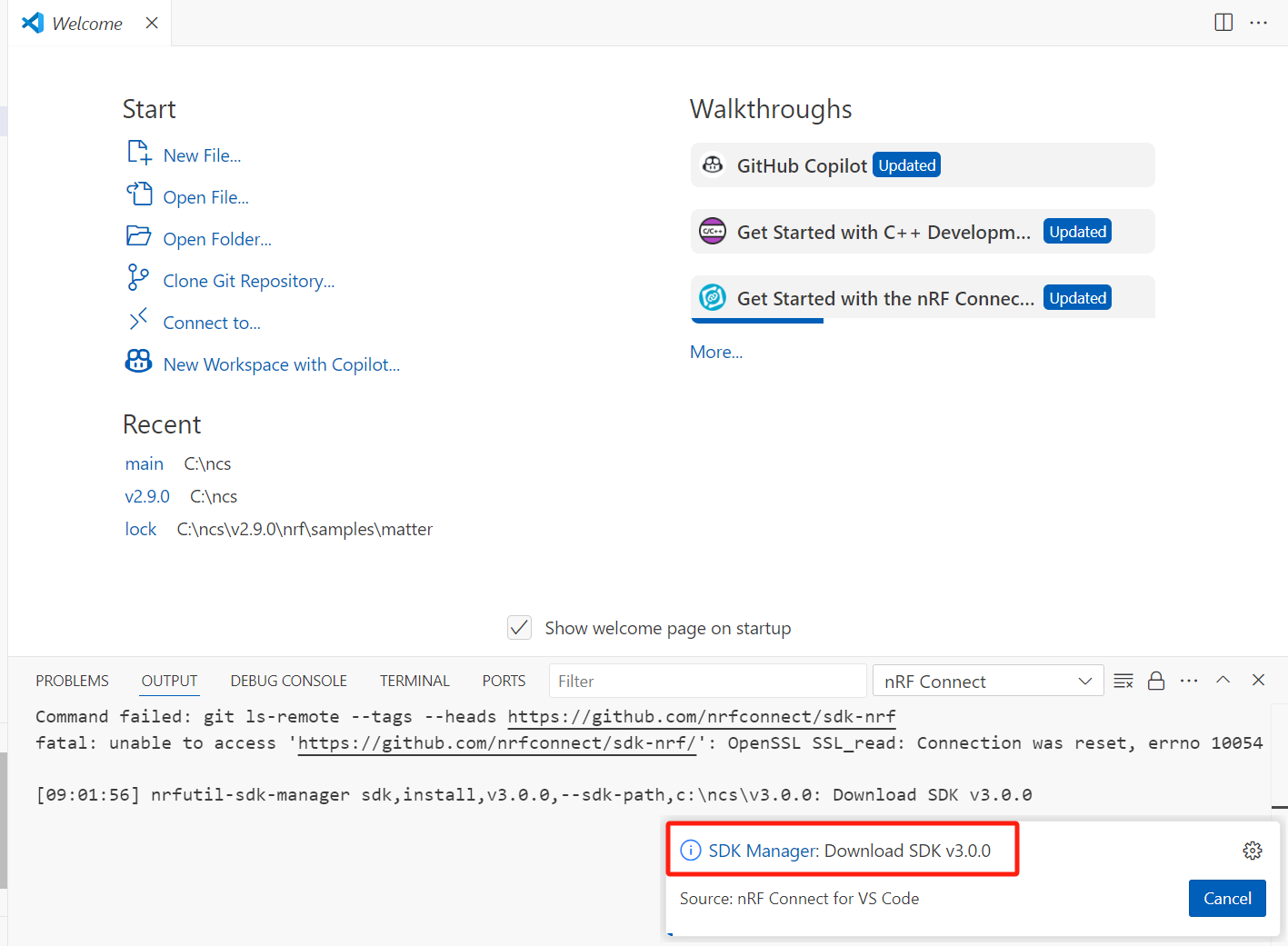Switch to the TERMINAL tab
This screenshot has height=946, width=1288.
414,681
